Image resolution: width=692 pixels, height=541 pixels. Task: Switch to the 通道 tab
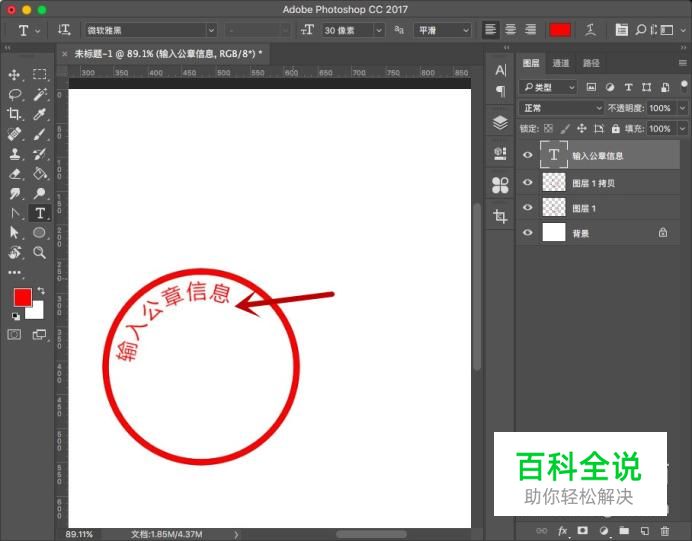[x=560, y=63]
